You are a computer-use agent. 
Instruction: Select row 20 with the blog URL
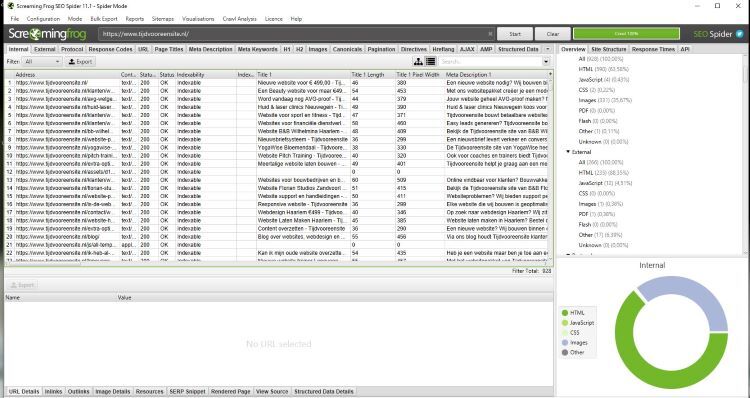[277, 237]
